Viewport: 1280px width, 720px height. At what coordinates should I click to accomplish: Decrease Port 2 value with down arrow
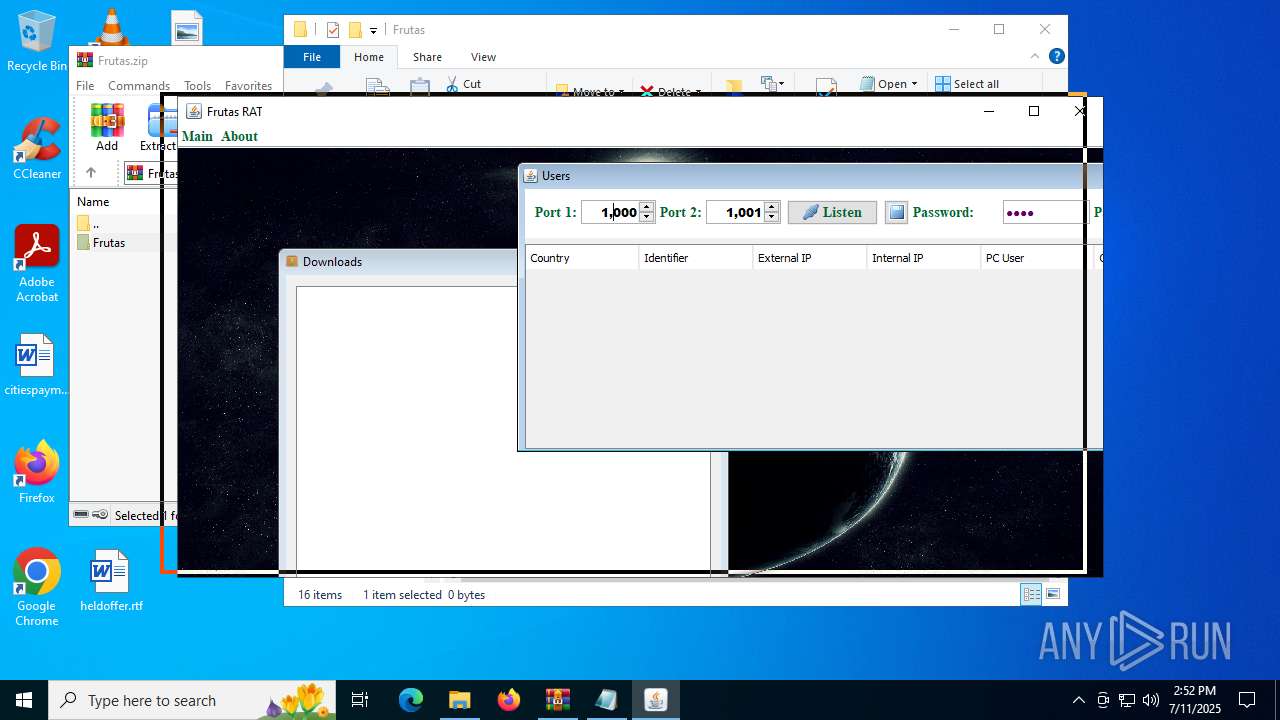(x=771, y=217)
